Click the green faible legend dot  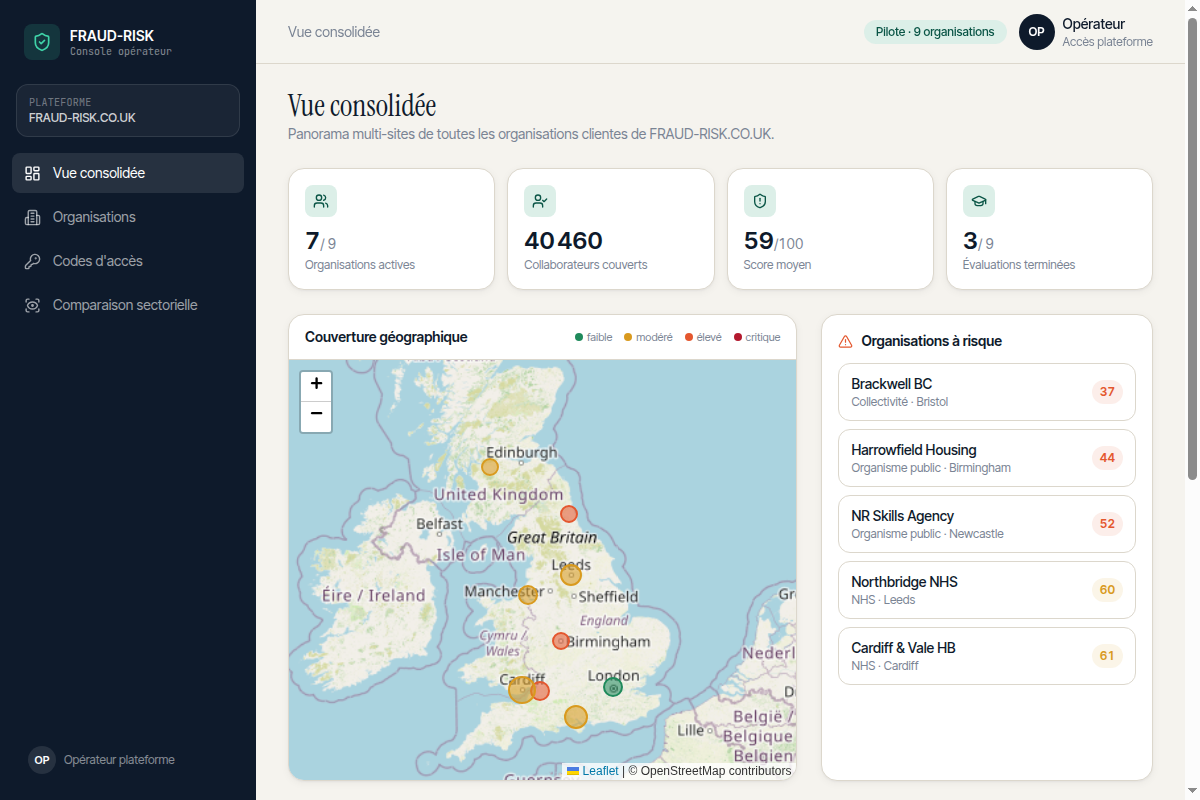click(579, 337)
